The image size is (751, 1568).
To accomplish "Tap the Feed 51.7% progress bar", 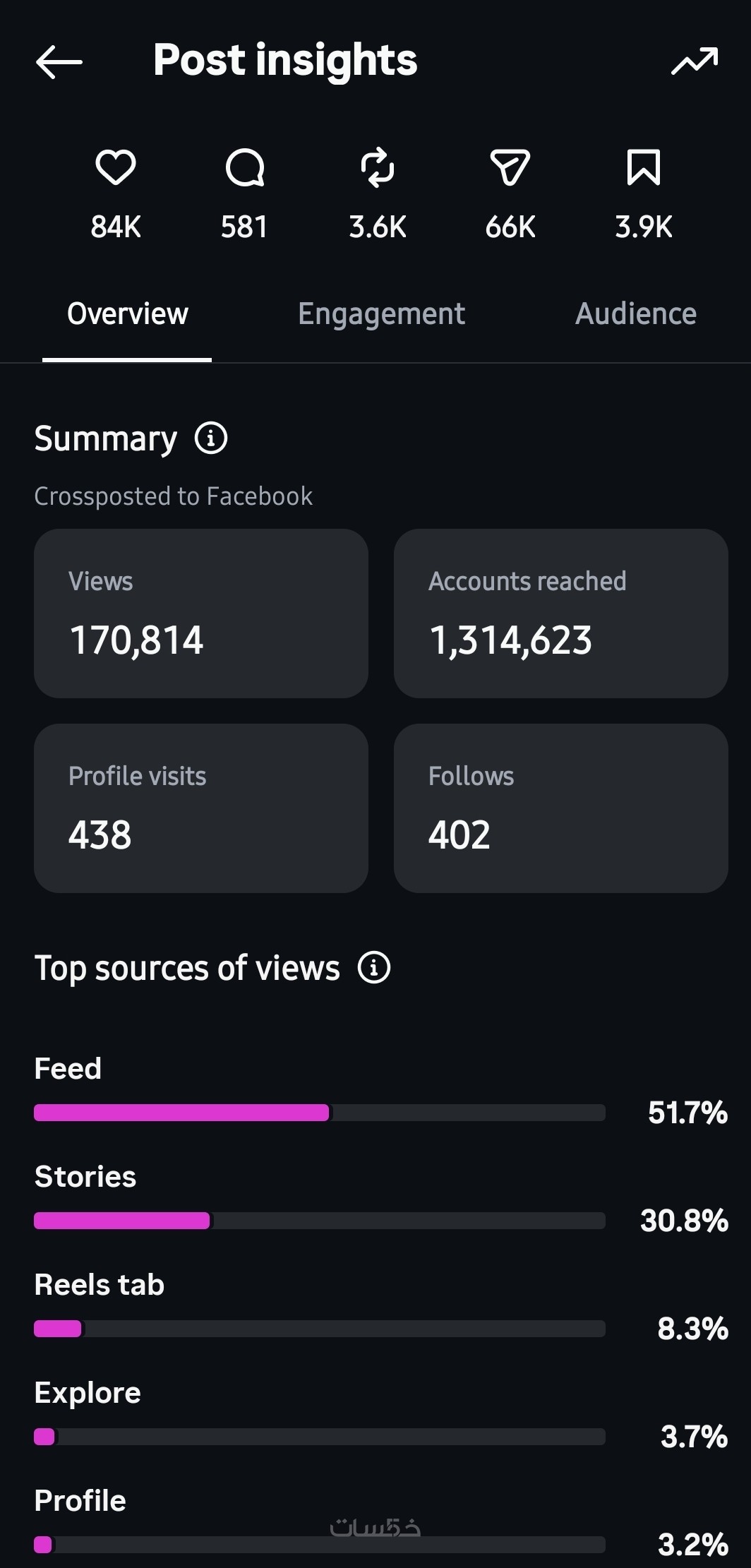I will [x=320, y=1113].
